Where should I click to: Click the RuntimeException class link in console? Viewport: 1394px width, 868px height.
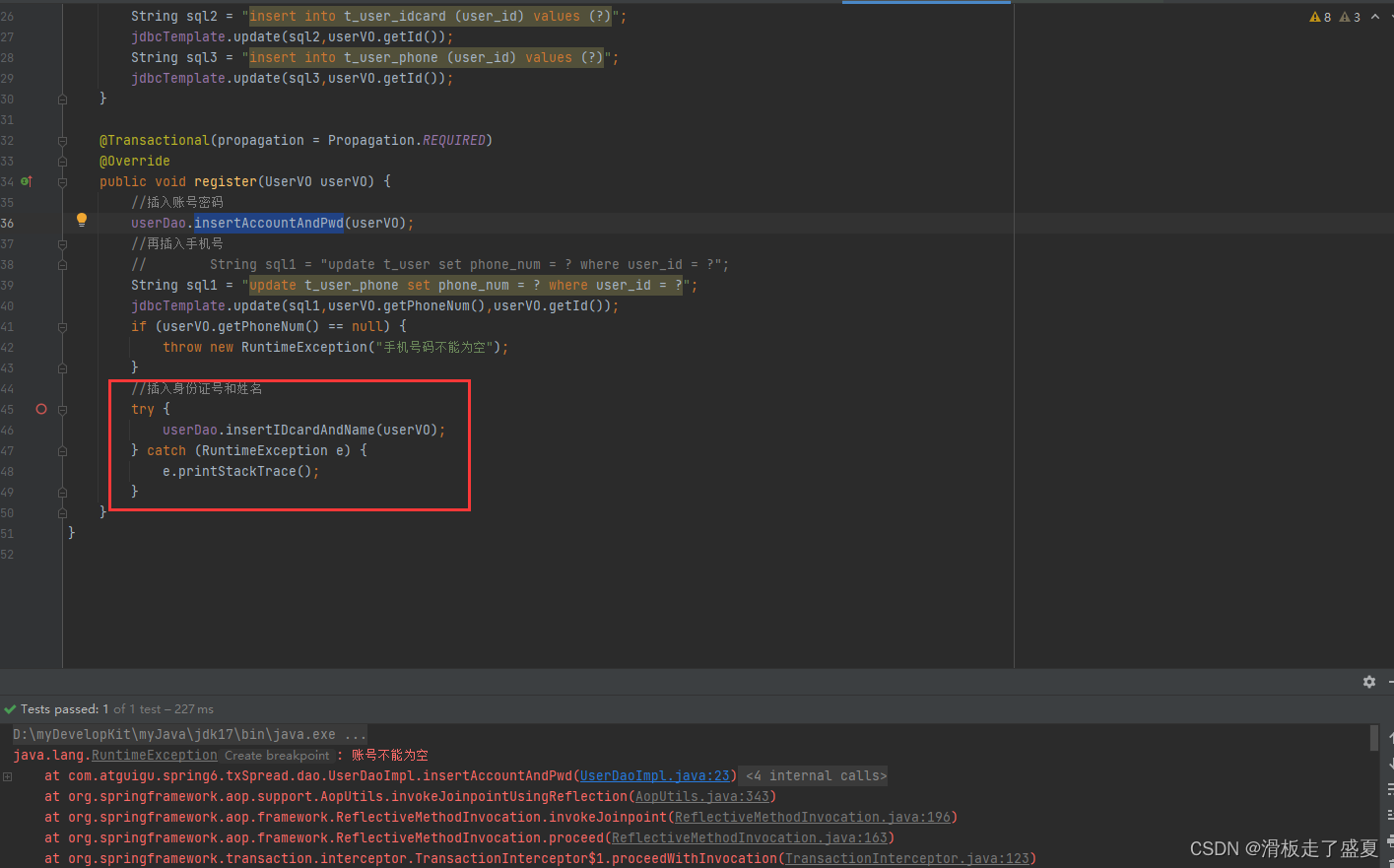point(154,756)
